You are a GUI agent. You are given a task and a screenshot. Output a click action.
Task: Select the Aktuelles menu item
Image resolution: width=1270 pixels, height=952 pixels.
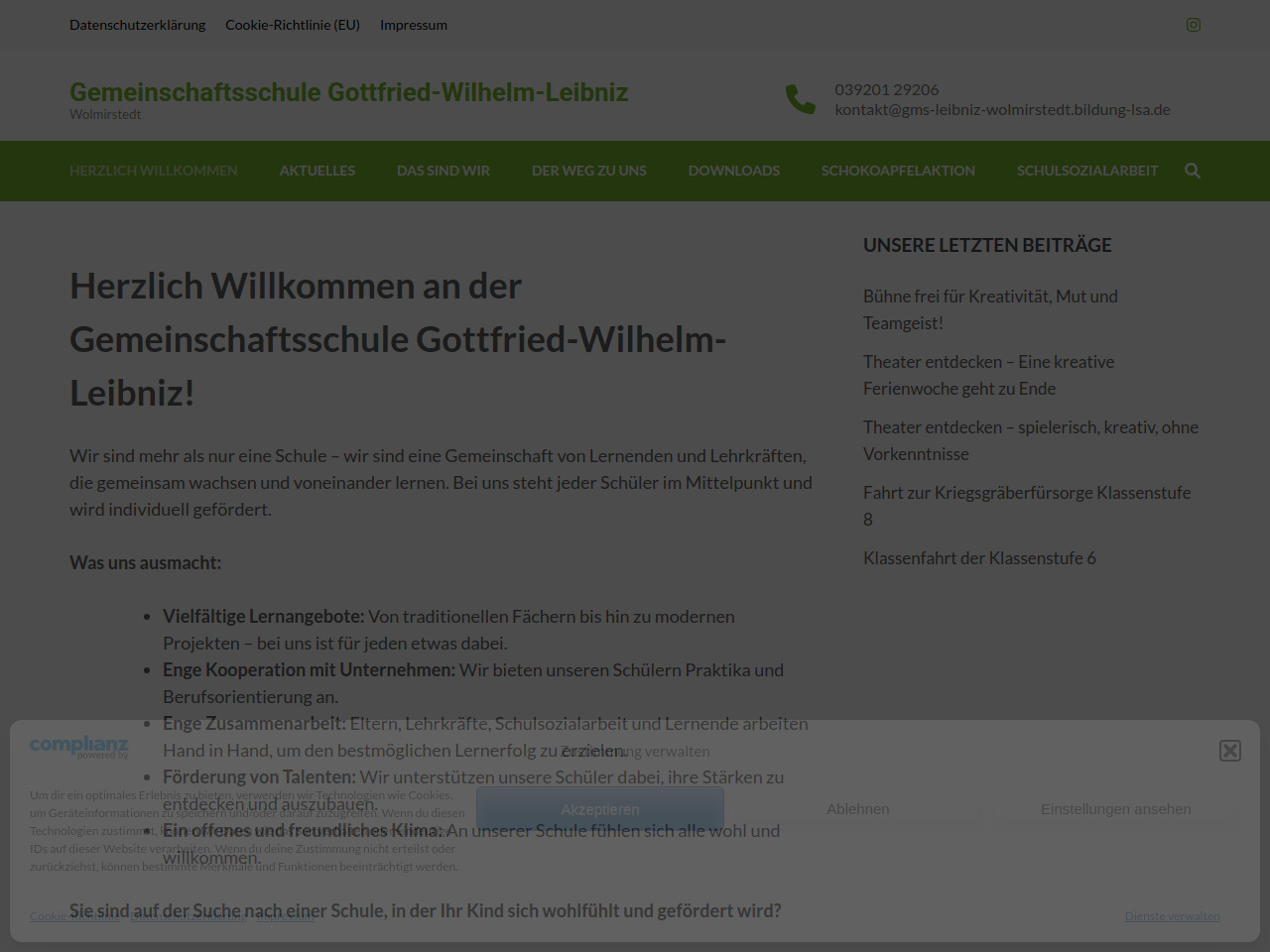click(317, 171)
